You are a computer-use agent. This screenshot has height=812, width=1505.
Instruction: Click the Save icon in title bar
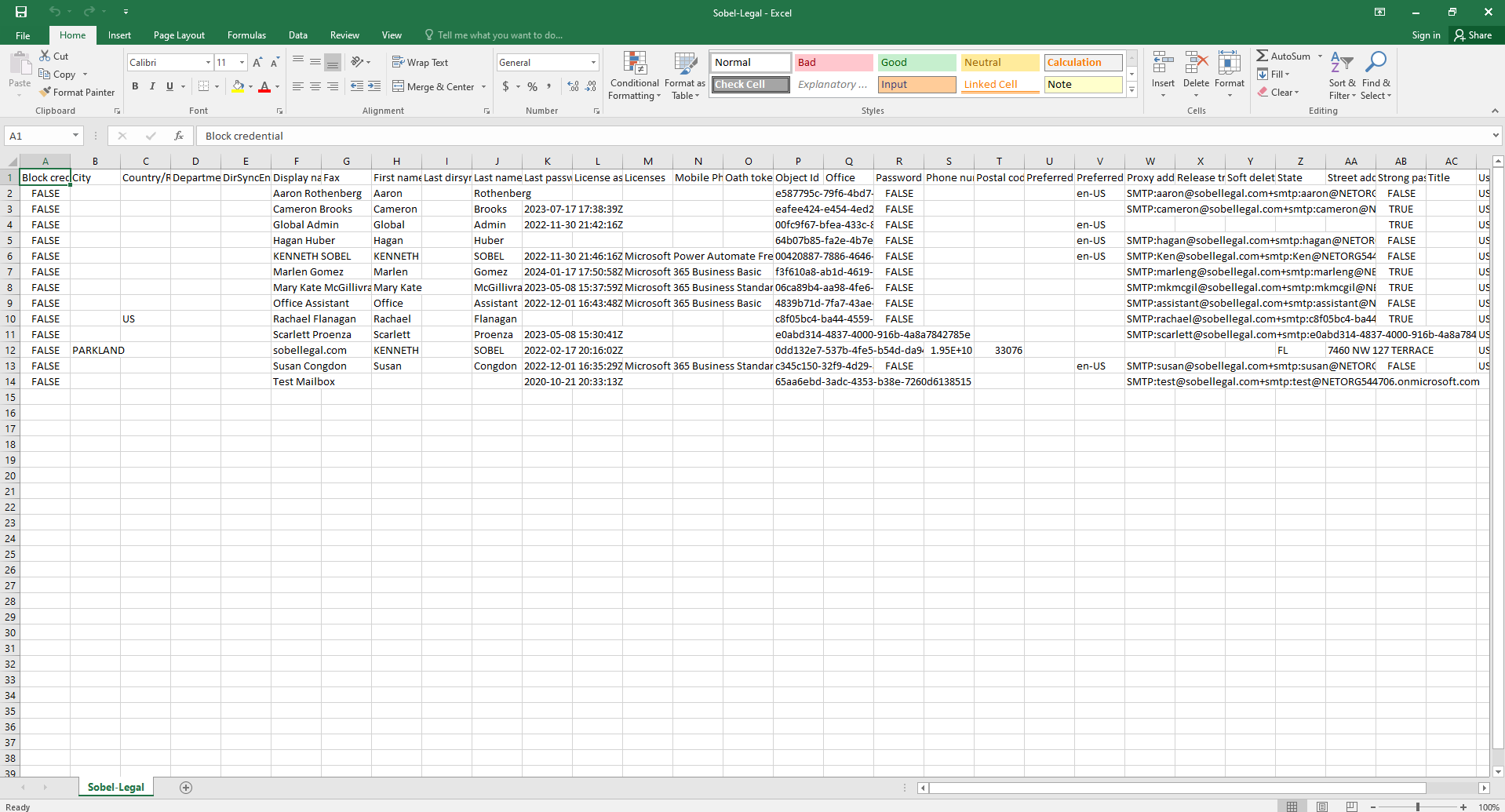[x=21, y=12]
